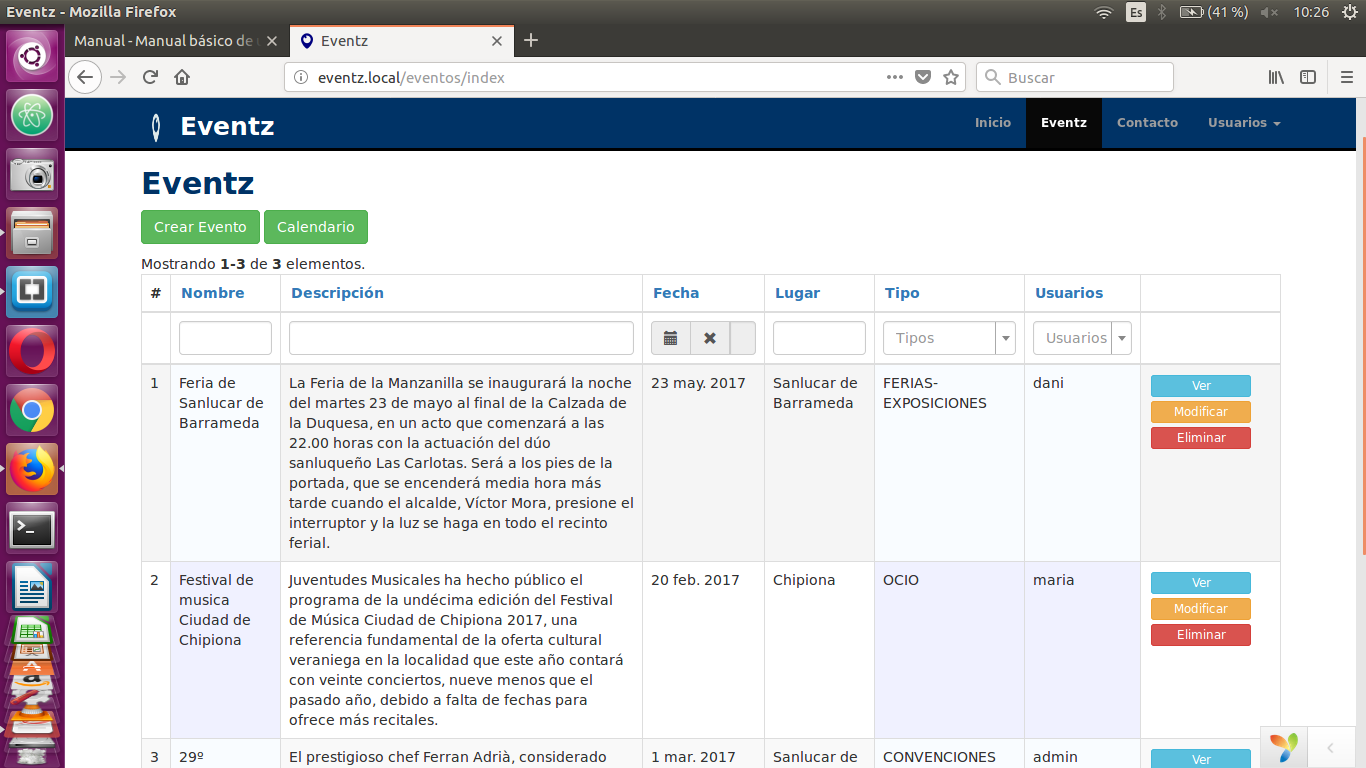The width and height of the screenshot is (1366, 768).
Task: Open the calendar date picker in Fecha filter
Action: click(x=671, y=338)
